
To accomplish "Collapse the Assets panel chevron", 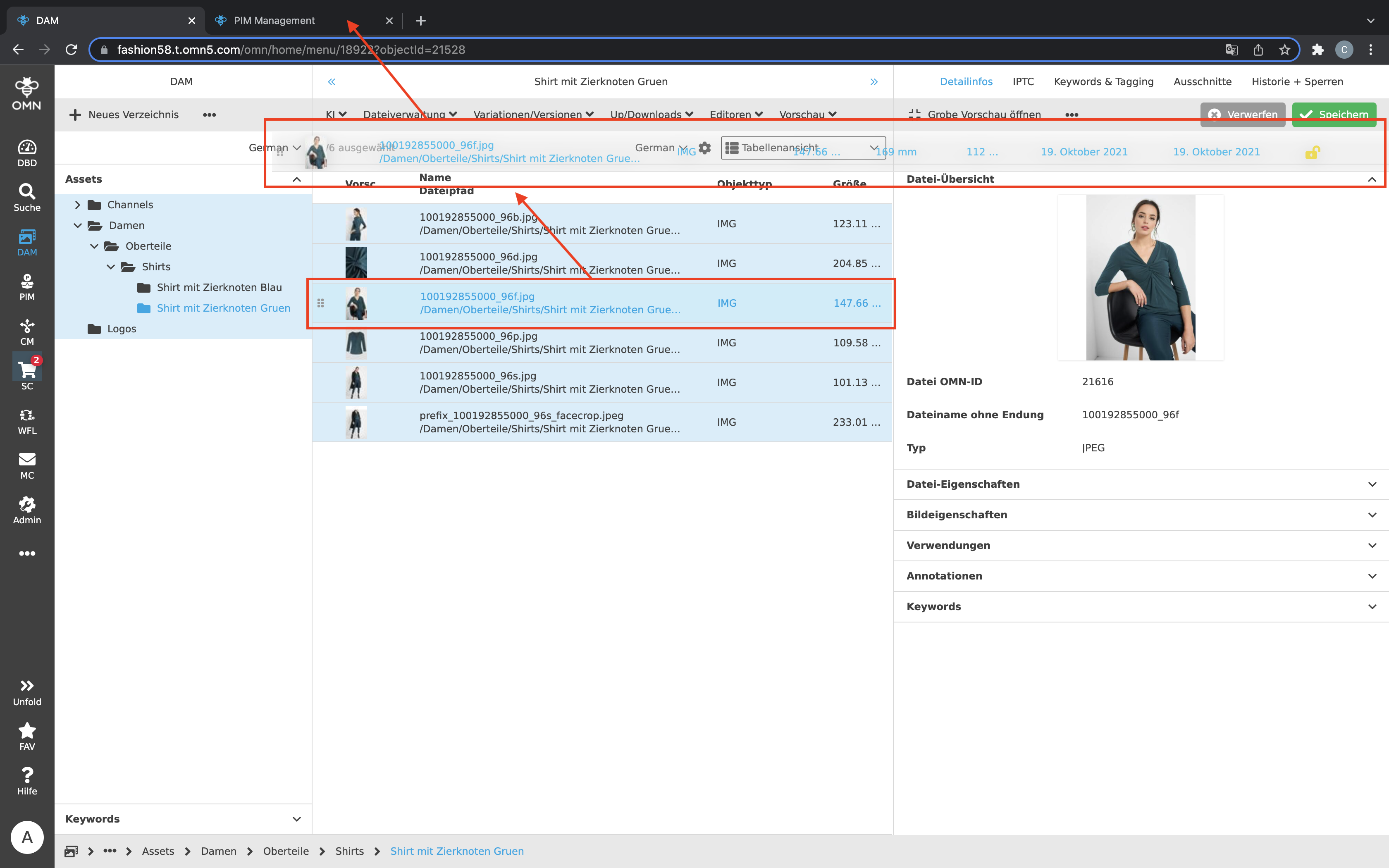I will click(x=297, y=179).
